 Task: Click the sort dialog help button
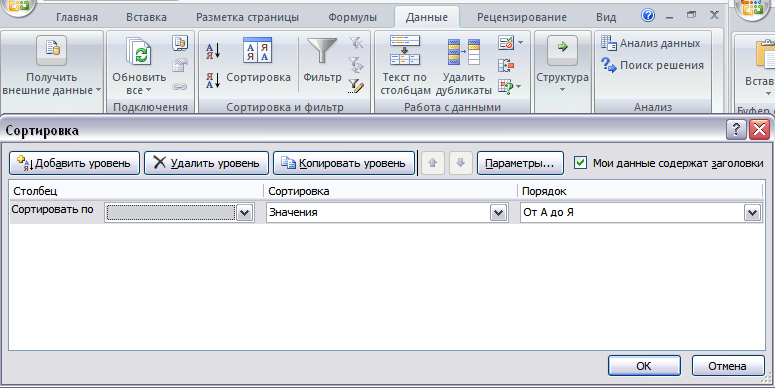(736, 130)
